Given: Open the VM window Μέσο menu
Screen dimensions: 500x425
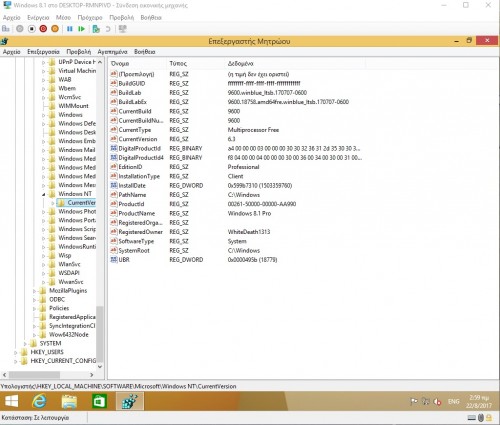Looking at the screenshot, I should pos(63,17).
